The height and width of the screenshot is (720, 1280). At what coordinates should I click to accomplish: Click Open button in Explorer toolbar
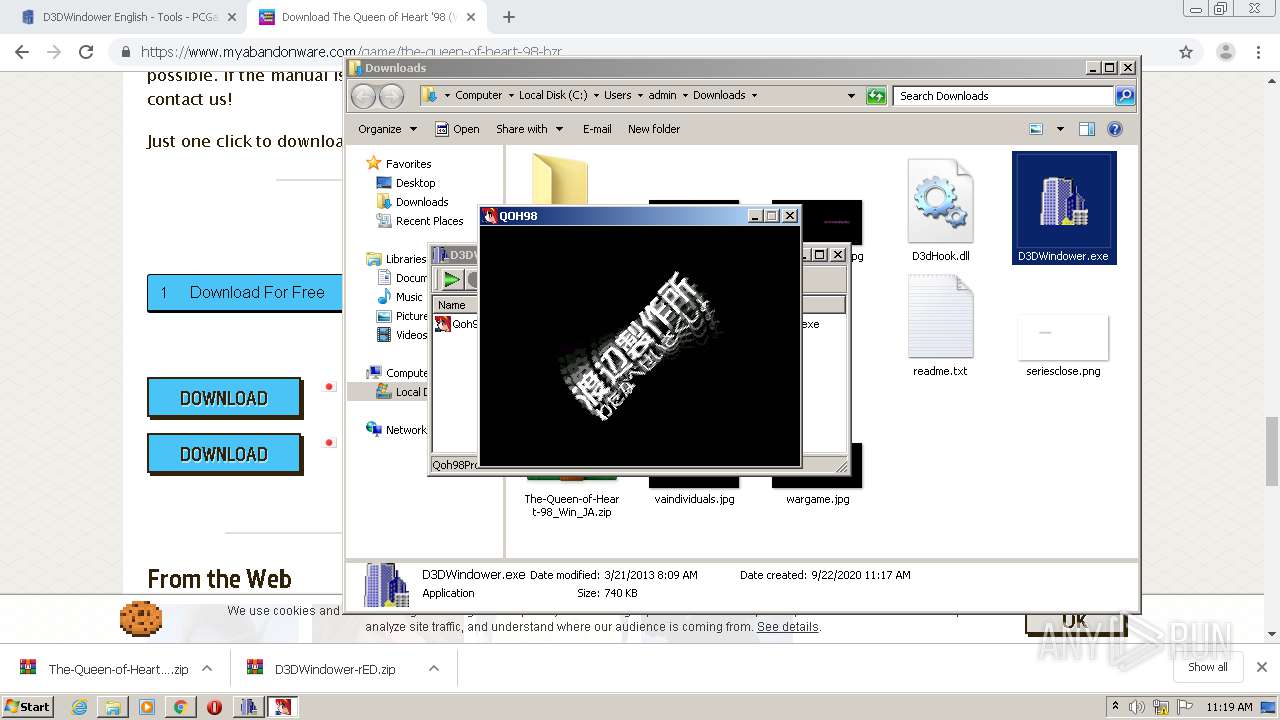click(x=458, y=129)
